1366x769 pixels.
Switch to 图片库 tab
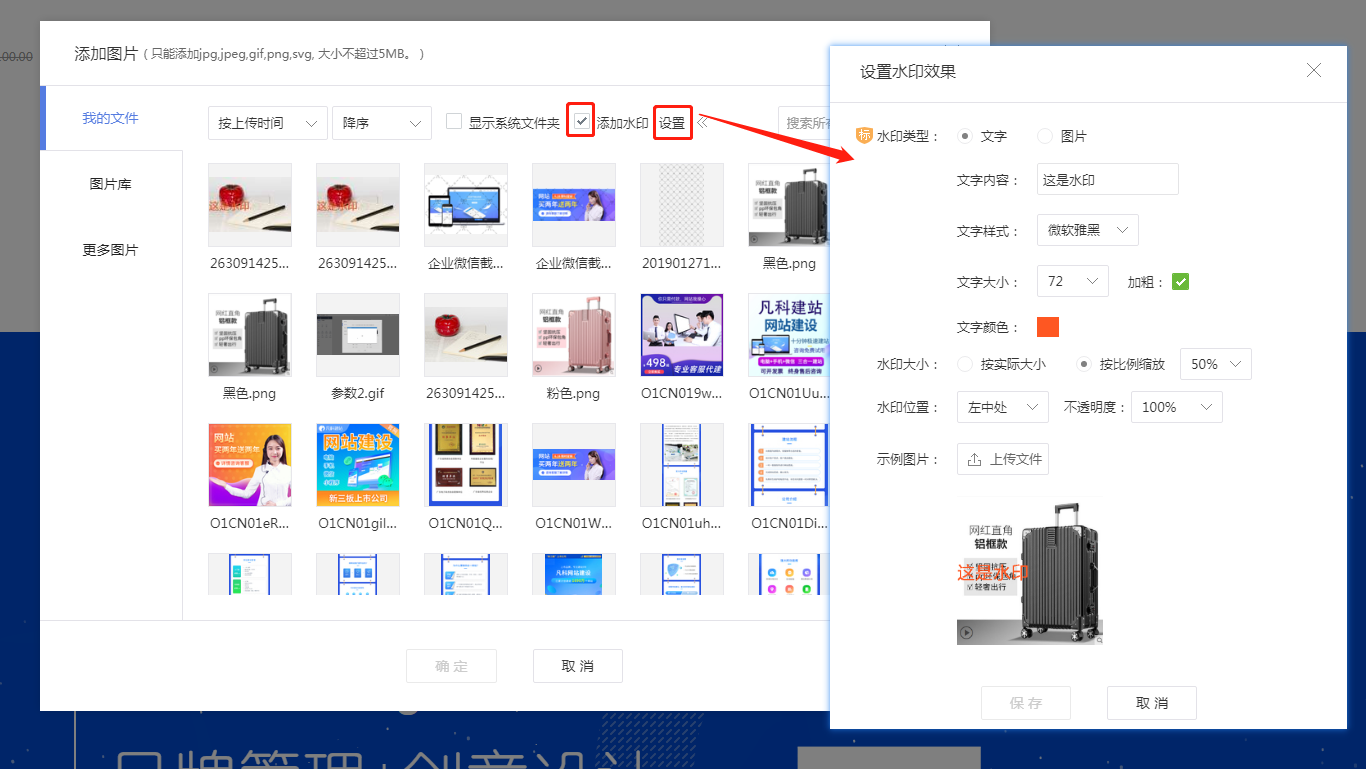tap(111, 184)
